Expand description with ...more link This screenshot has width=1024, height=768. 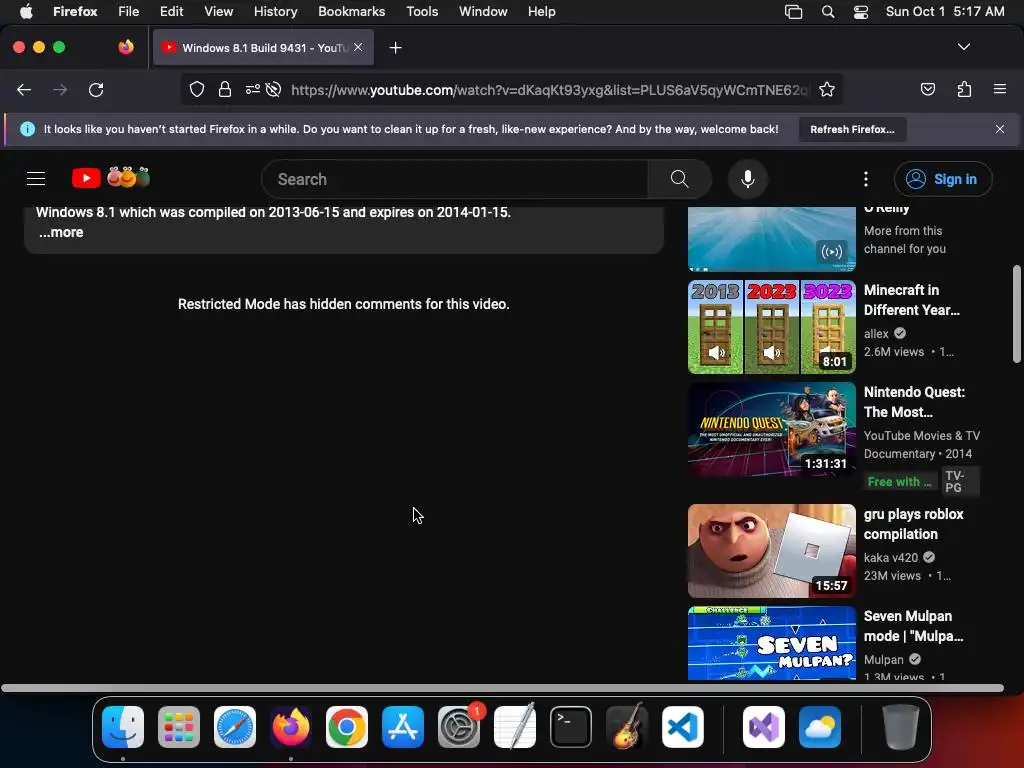click(61, 232)
